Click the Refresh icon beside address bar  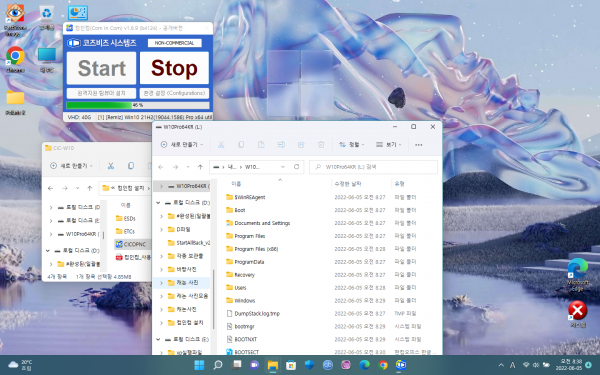[x=296, y=167]
